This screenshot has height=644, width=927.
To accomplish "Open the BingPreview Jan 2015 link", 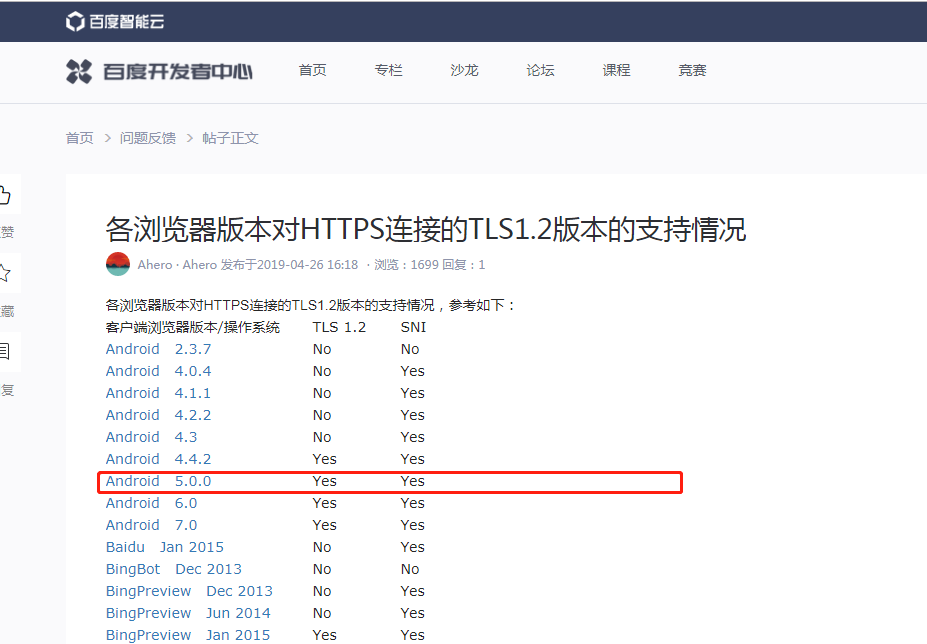I will point(188,635).
